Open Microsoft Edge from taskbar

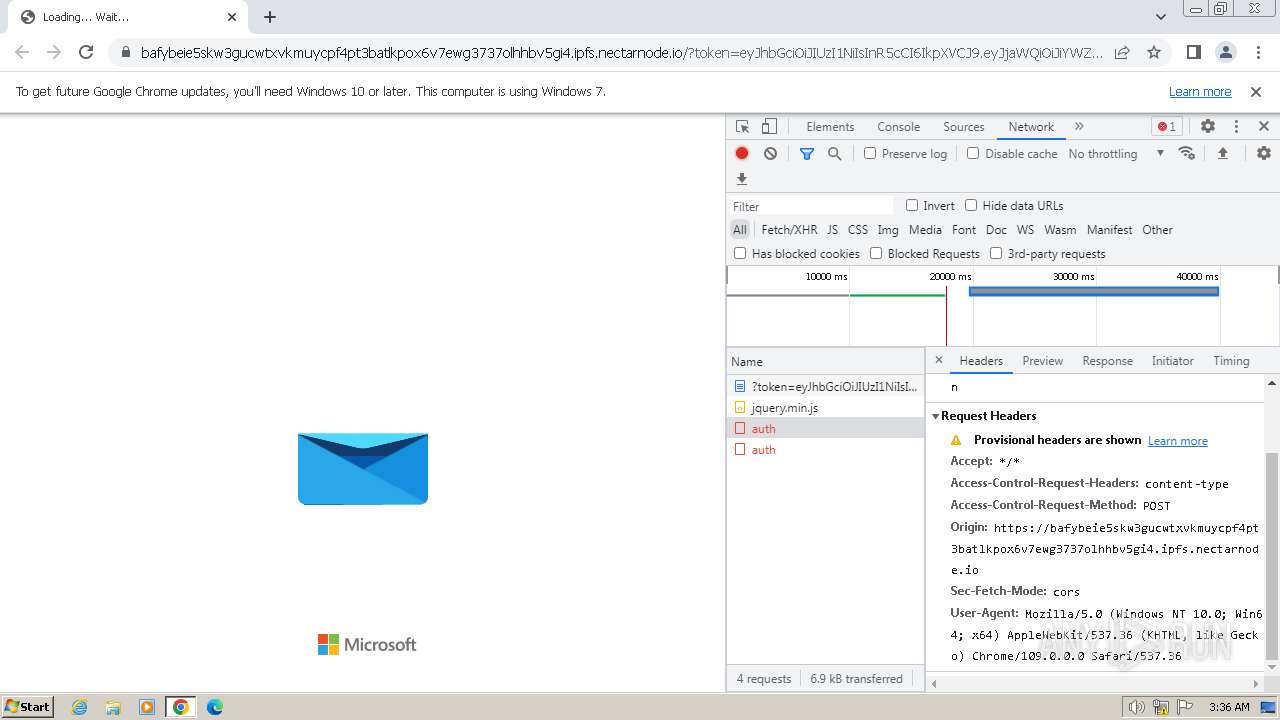click(x=215, y=707)
